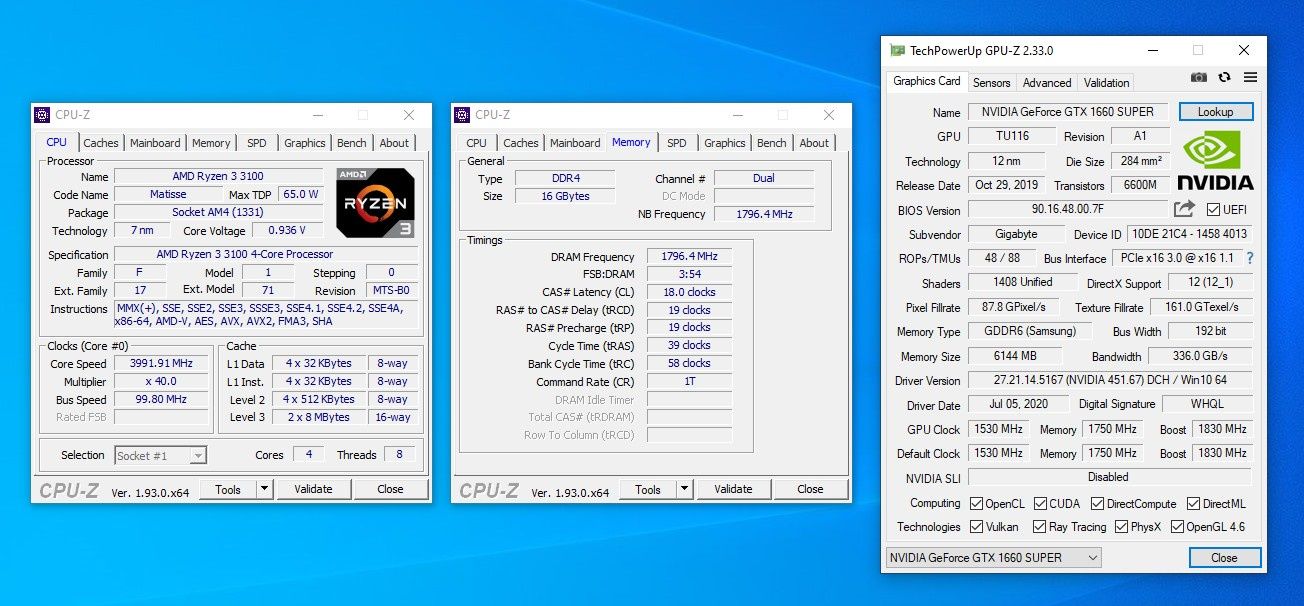1304x606 pixels.
Task: Switch to Caches tab in left CPU-Z window
Action: tap(101, 143)
